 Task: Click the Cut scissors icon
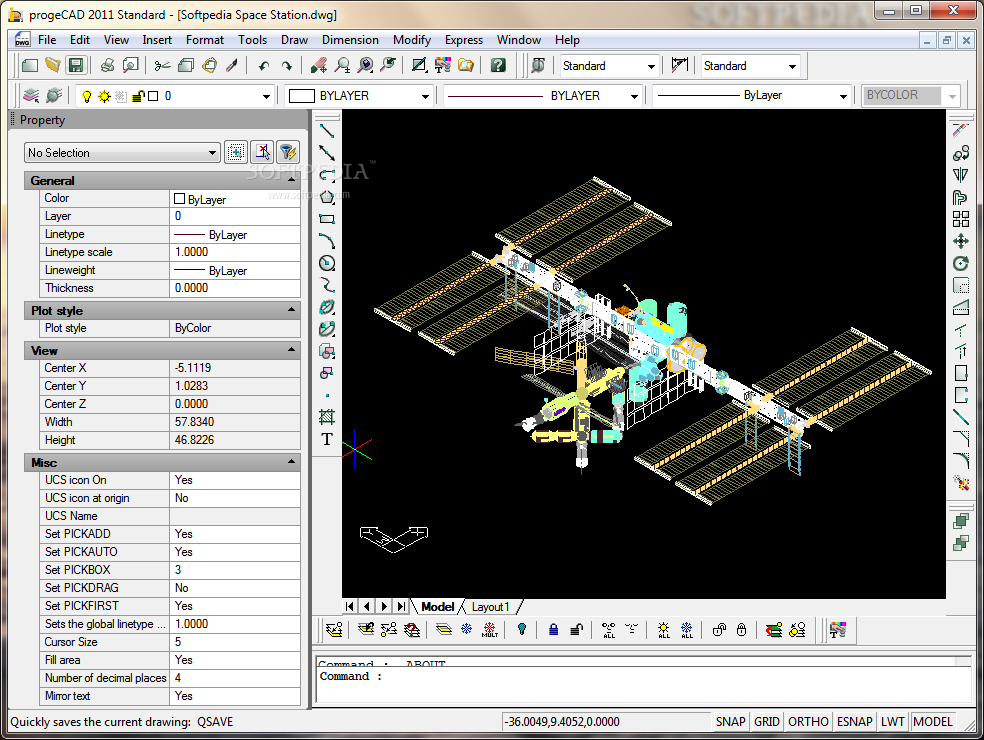coord(163,65)
